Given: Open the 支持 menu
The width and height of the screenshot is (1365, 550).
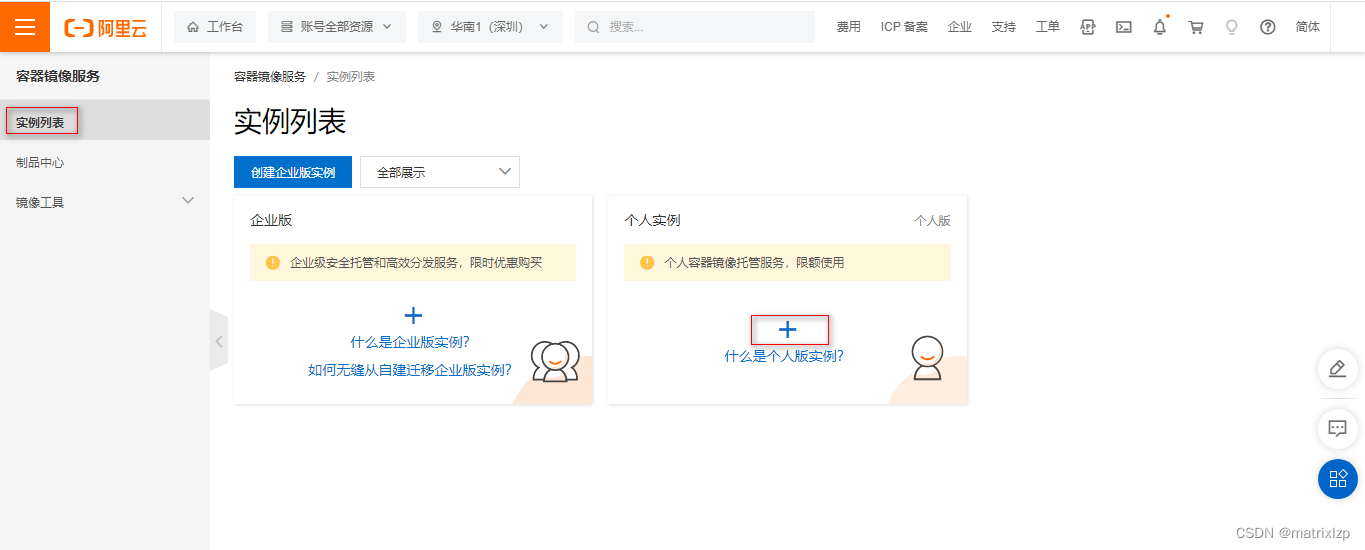Looking at the screenshot, I should click(1004, 27).
